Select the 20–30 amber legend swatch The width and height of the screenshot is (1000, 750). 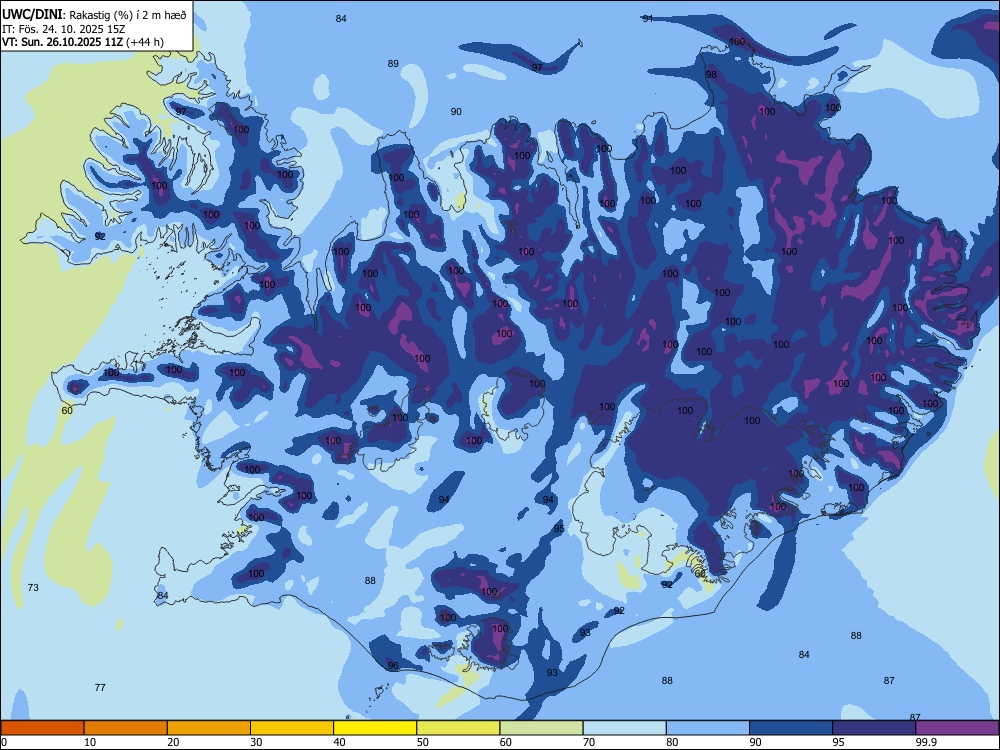pyautogui.click(x=209, y=728)
